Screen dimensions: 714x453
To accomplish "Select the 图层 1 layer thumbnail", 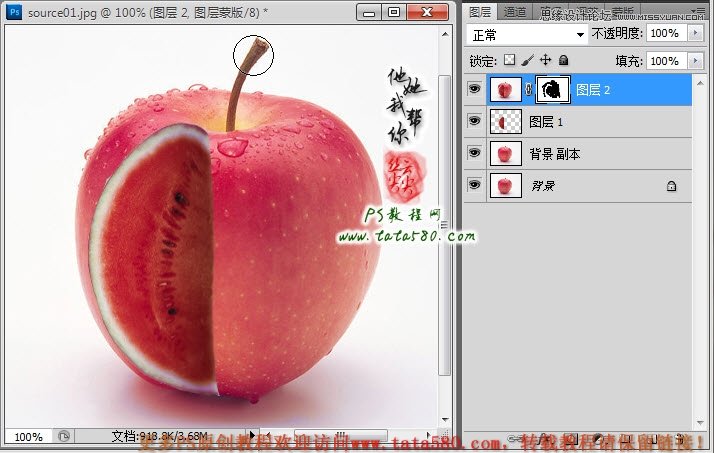I will point(505,122).
